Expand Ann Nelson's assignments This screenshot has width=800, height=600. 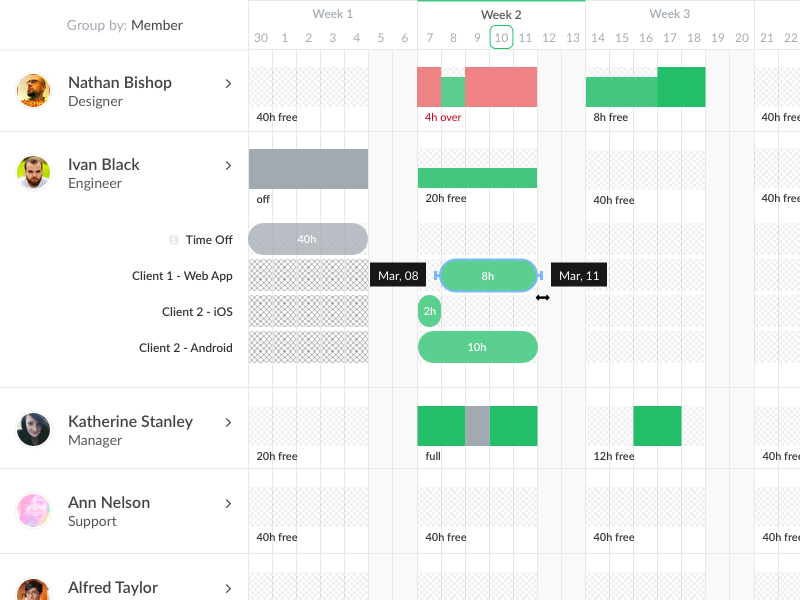click(x=228, y=504)
